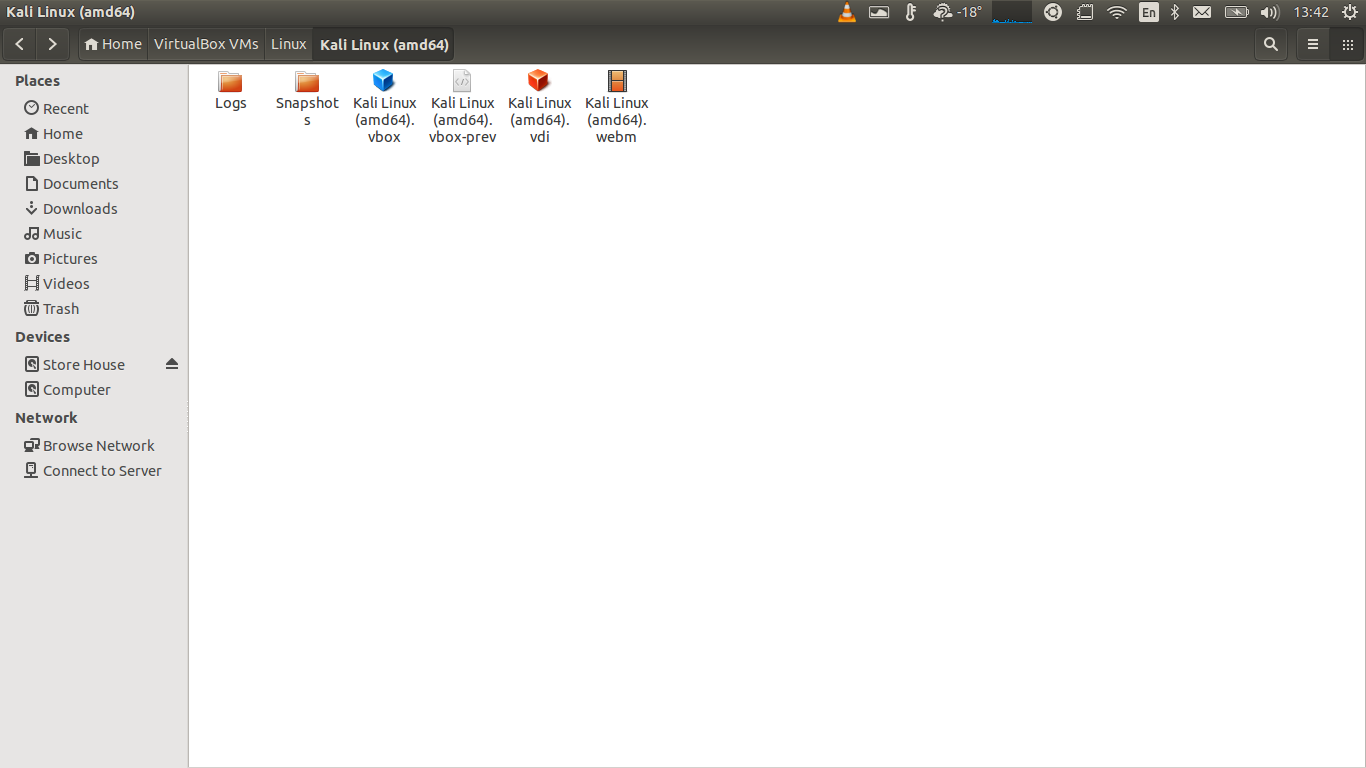
Task: Eject the Store House device
Action: pyautogui.click(x=171, y=364)
